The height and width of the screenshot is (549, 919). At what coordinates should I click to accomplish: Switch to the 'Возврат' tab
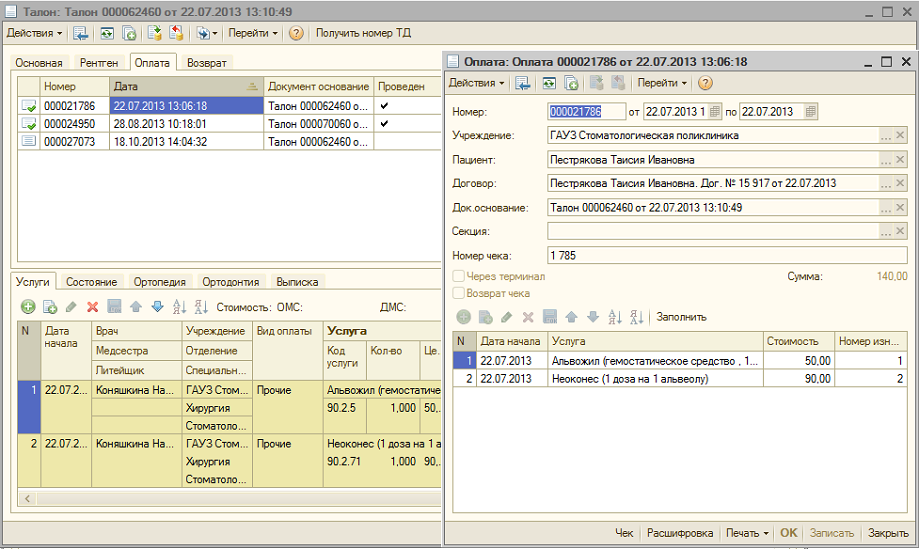click(x=206, y=62)
